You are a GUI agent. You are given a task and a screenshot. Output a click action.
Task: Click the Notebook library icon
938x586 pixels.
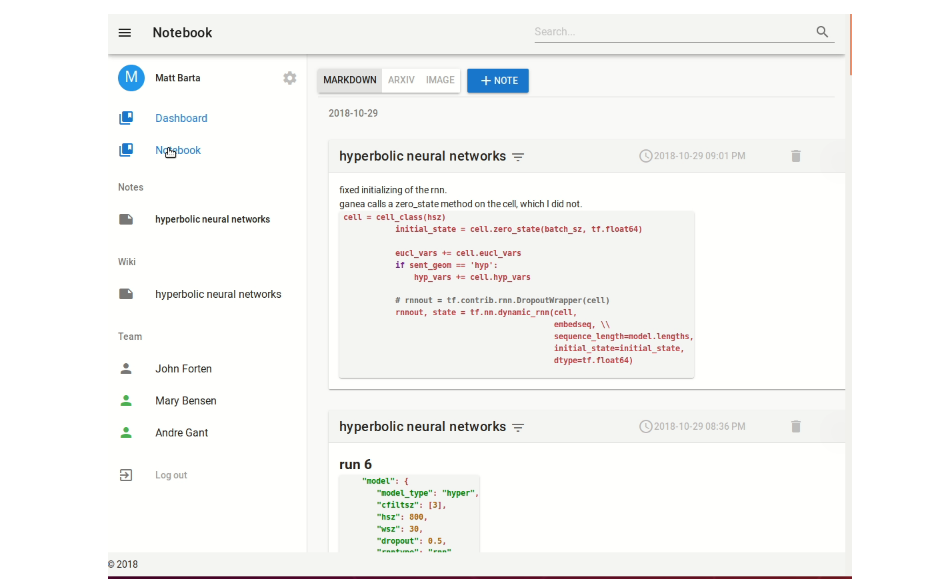(126, 150)
